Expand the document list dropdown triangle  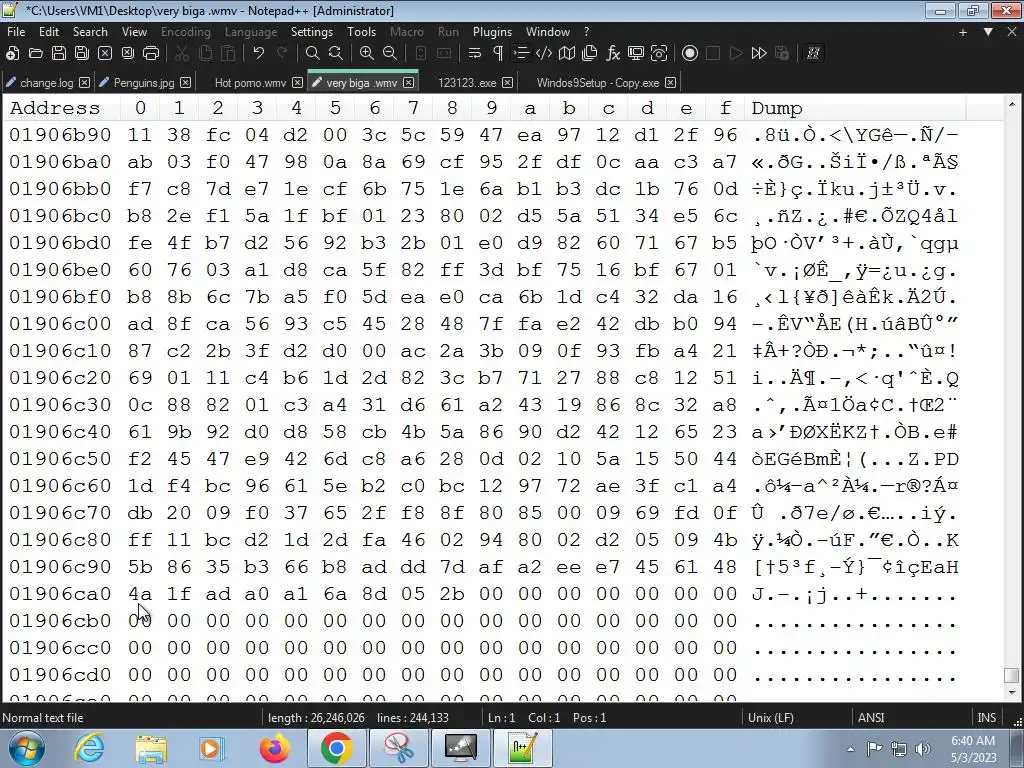(988, 32)
